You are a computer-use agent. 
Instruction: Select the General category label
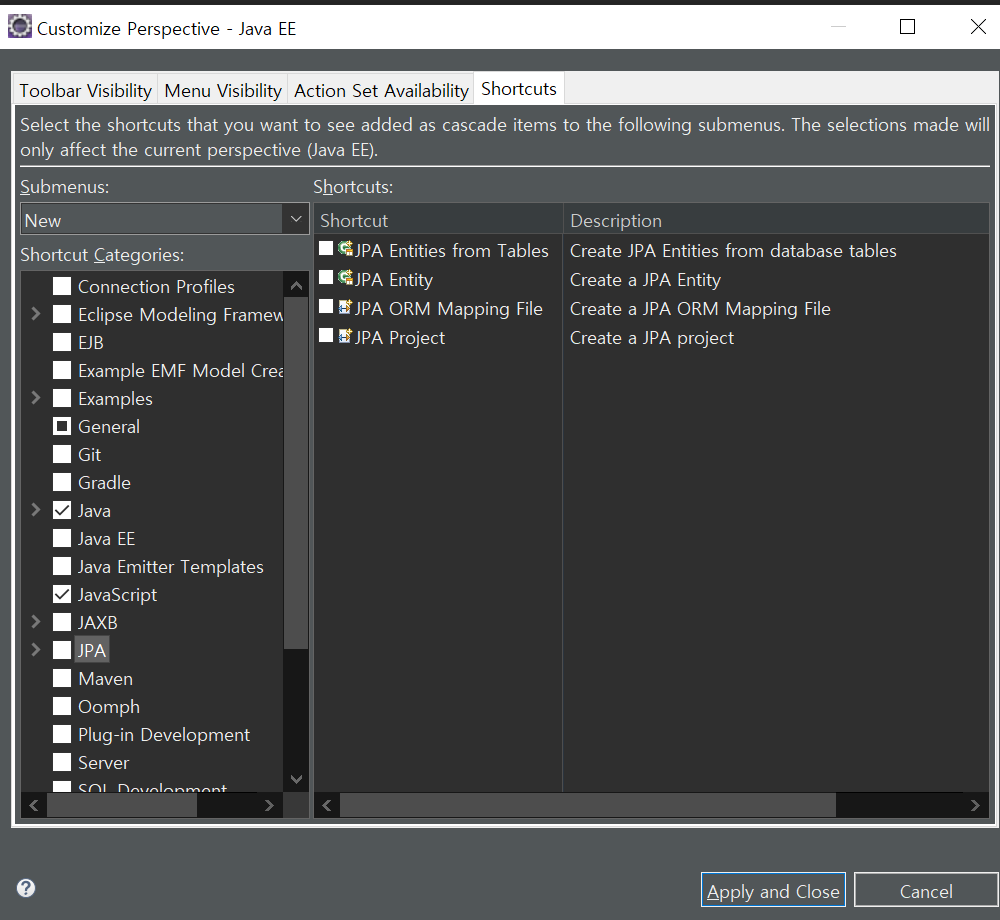pyautogui.click(x=108, y=427)
